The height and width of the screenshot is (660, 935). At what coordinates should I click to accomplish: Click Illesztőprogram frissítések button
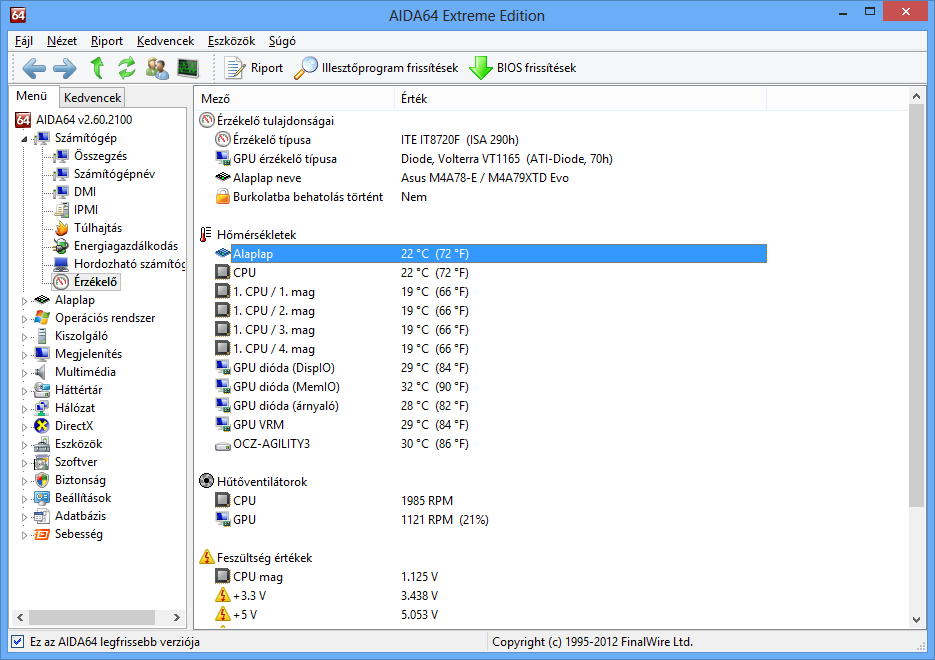tap(376, 68)
